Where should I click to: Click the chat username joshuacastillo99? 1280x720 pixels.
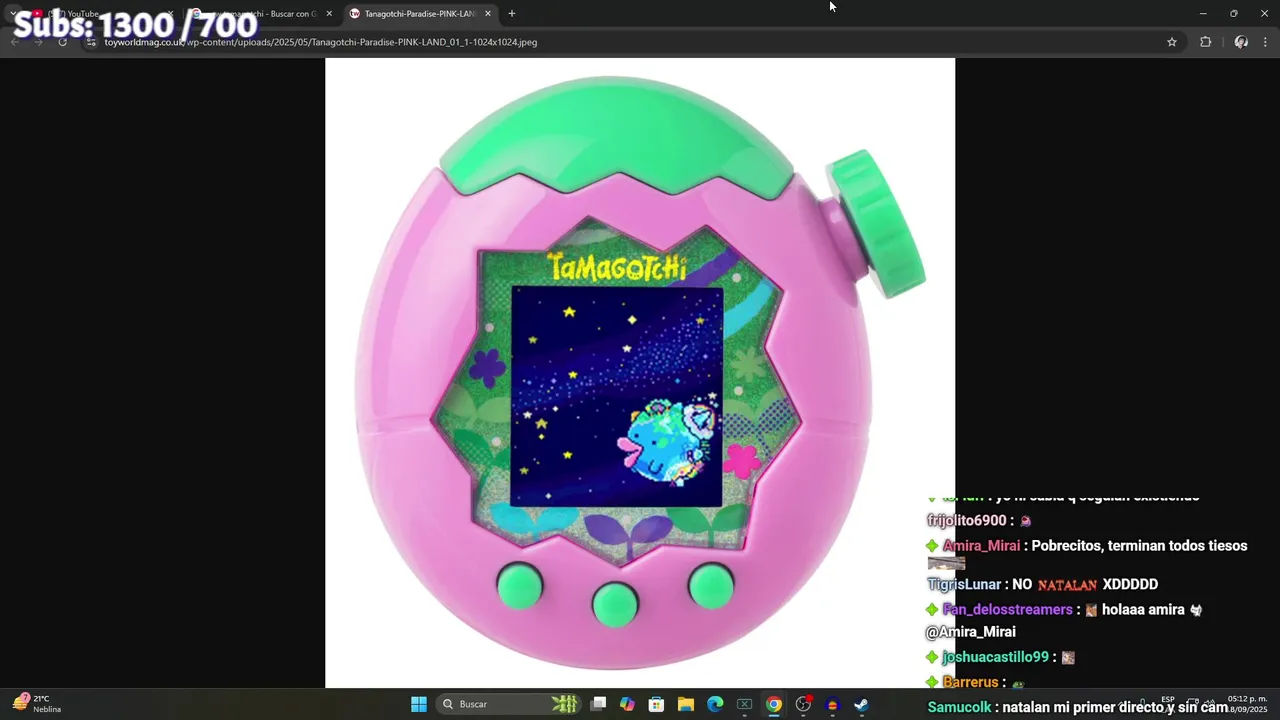point(995,657)
